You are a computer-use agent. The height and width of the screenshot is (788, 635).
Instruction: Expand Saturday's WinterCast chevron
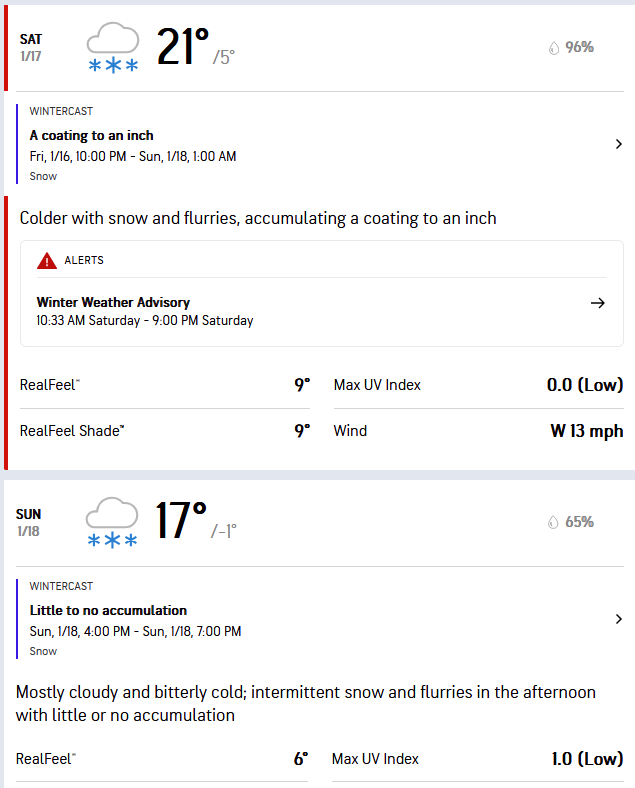(x=619, y=144)
